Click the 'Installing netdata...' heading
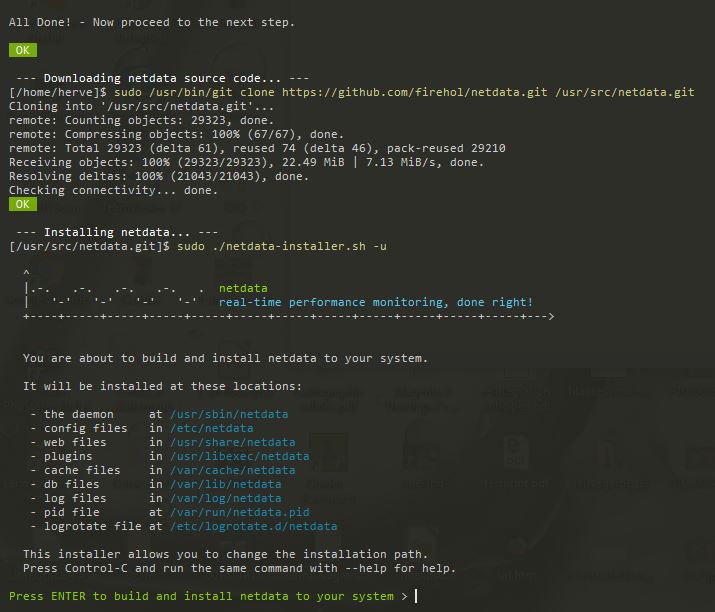 pyautogui.click(x=117, y=232)
